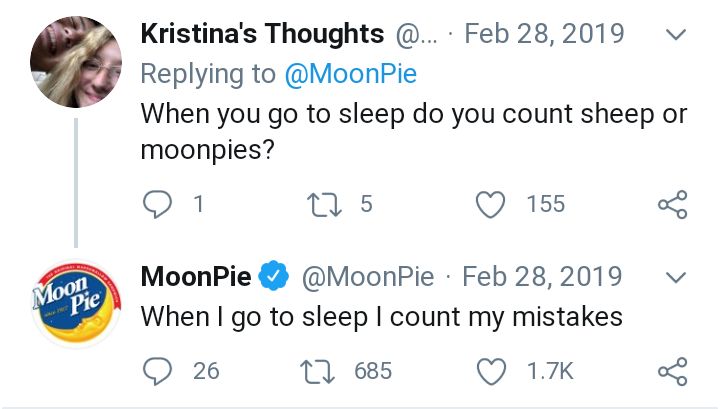Open dropdown chevron on MoonPie's tweet

click(675, 277)
